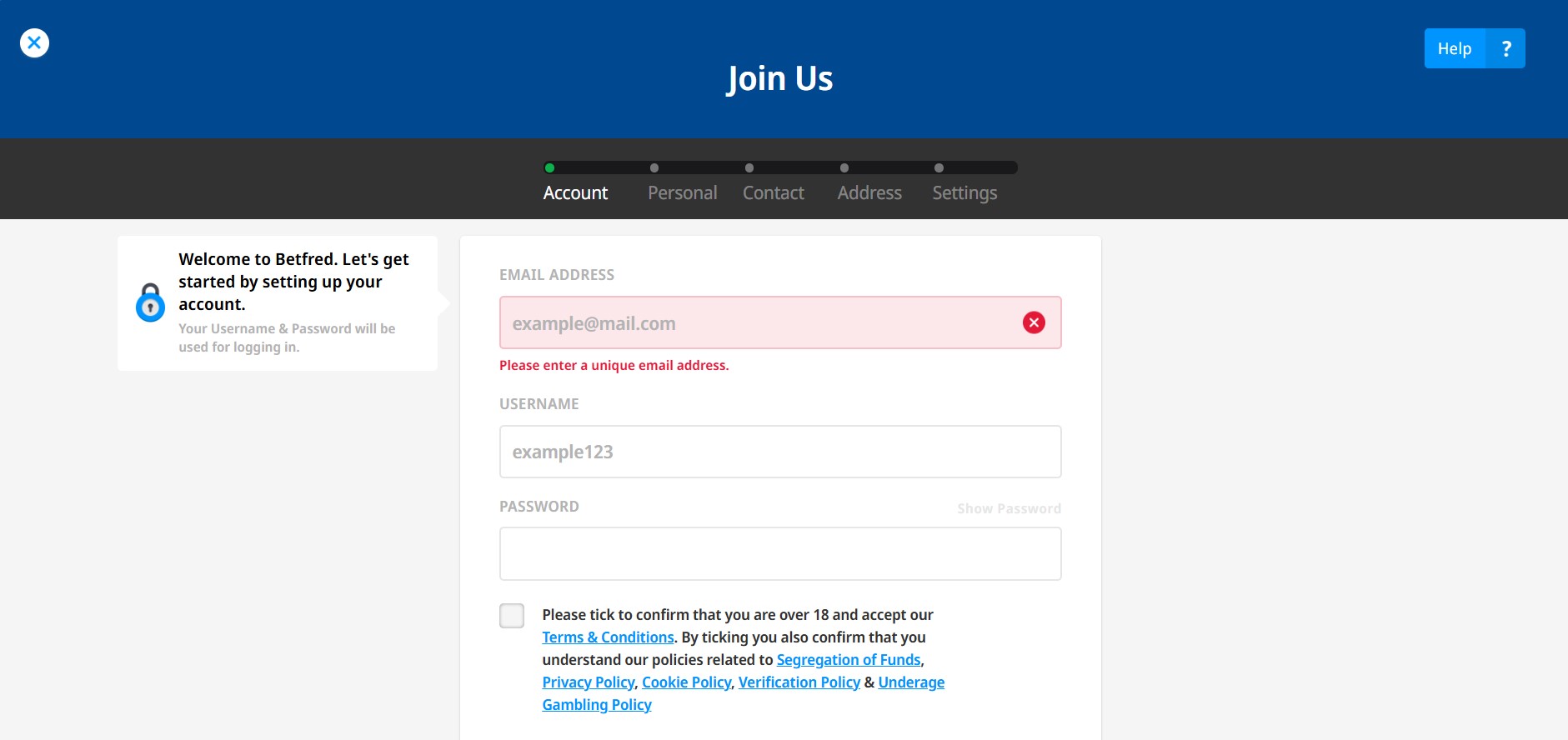1568x740 pixels.
Task: Go to the Settings step
Action: pos(964,192)
